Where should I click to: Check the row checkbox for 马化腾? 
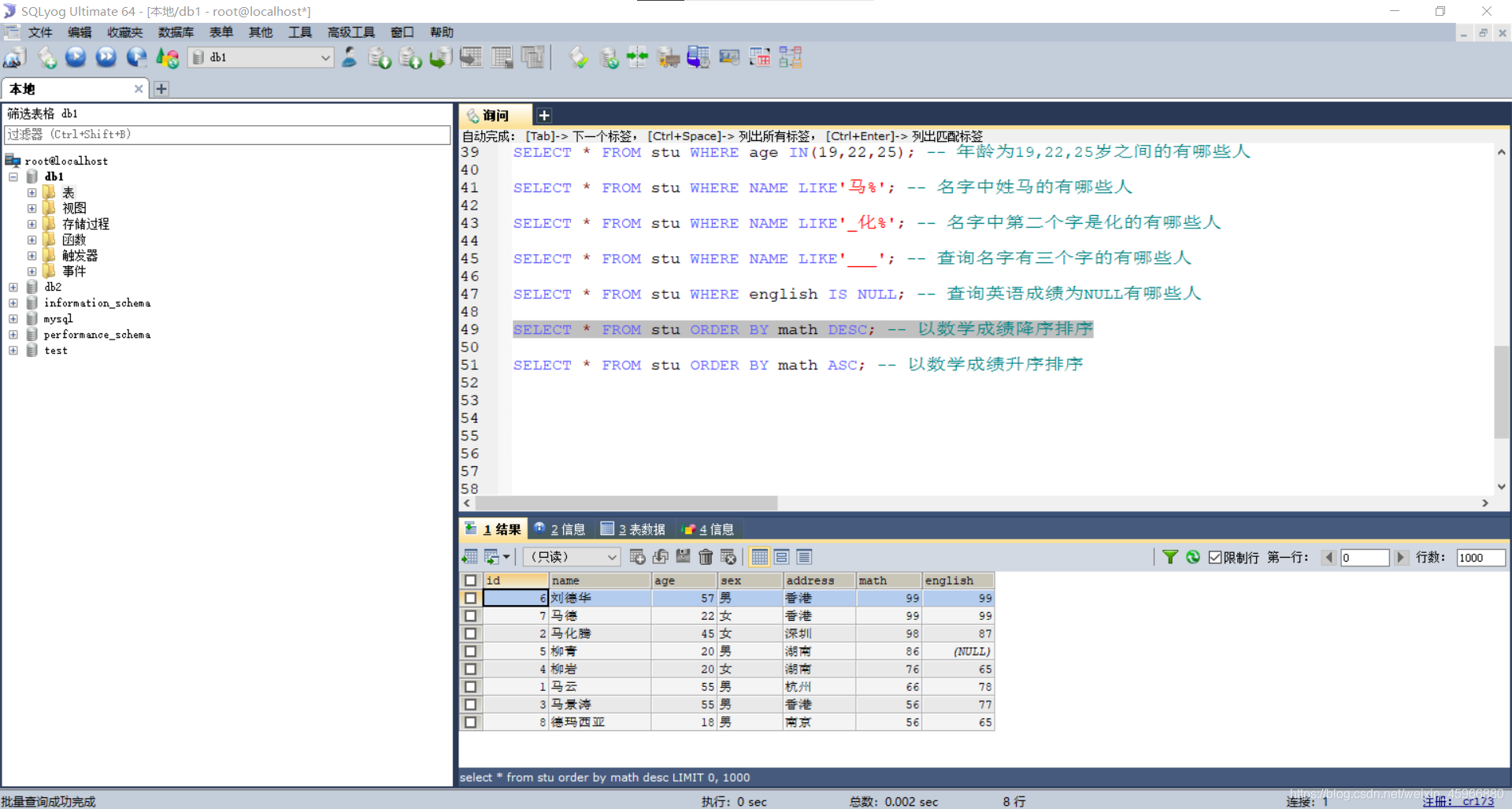470,633
